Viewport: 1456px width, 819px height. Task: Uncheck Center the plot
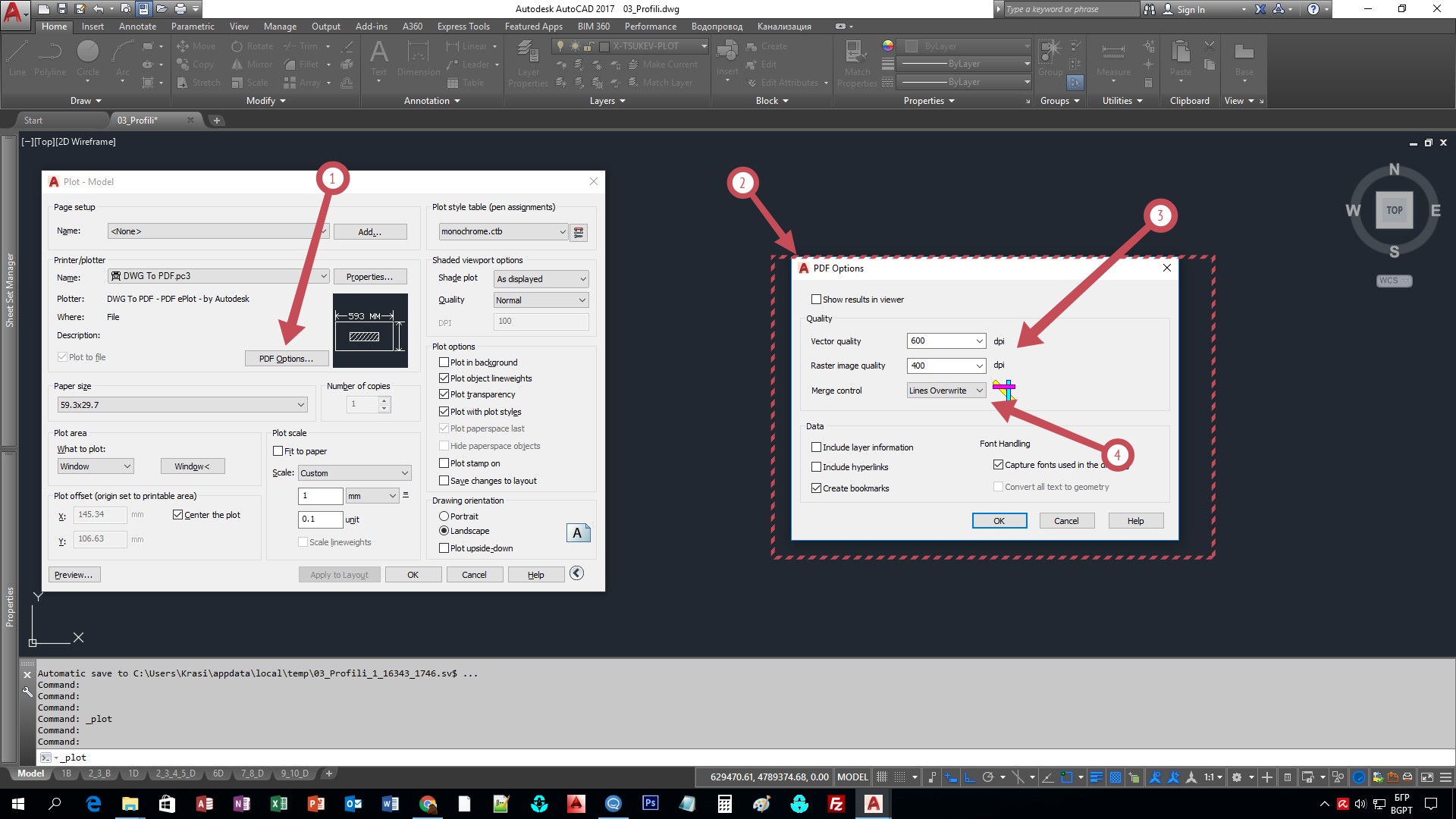[x=177, y=515]
